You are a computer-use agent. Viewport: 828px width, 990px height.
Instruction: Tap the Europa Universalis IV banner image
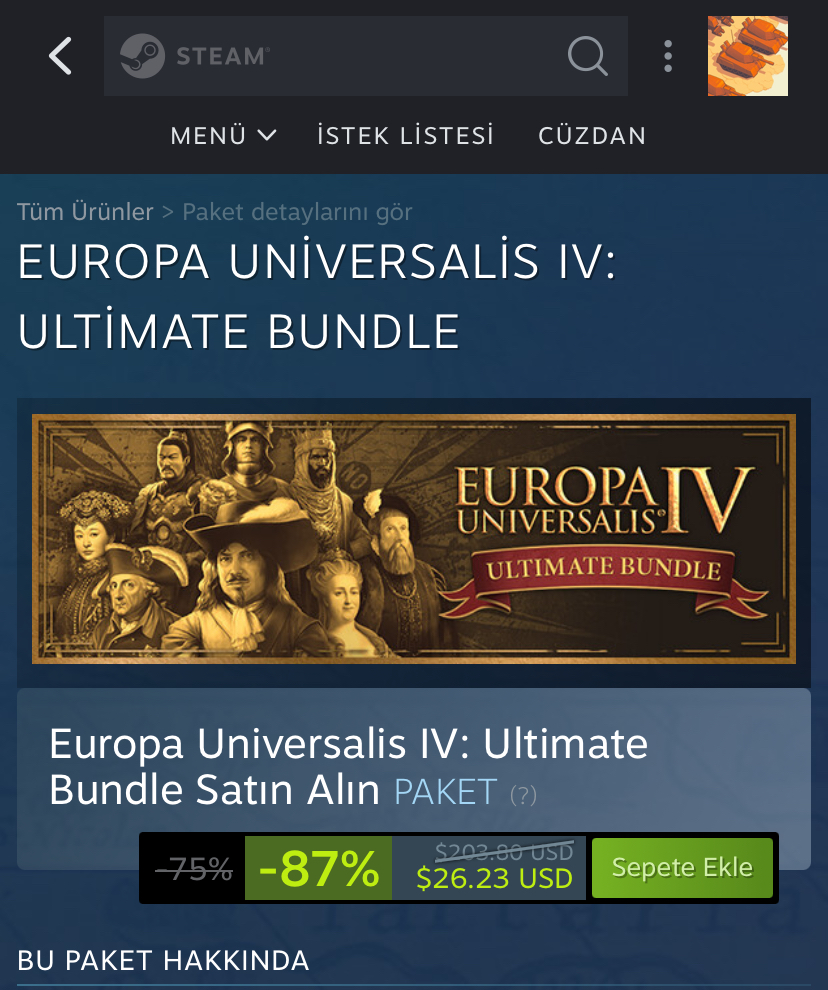pos(414,539)
